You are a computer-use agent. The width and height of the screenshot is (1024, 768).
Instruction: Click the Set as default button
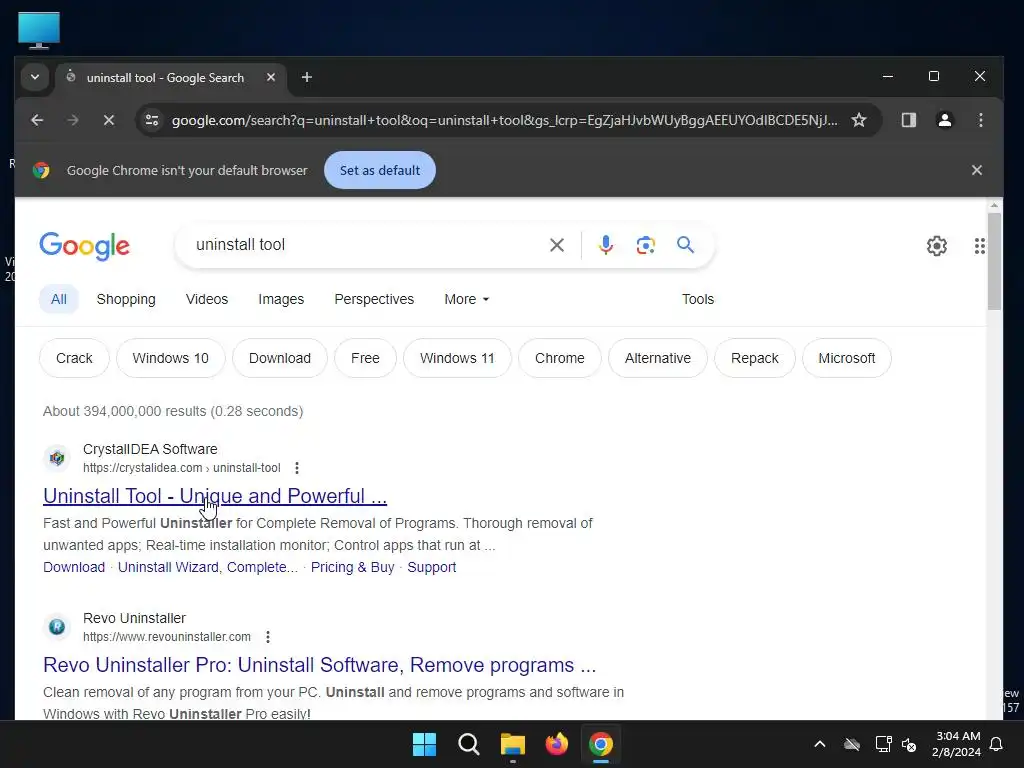[379, 170]
